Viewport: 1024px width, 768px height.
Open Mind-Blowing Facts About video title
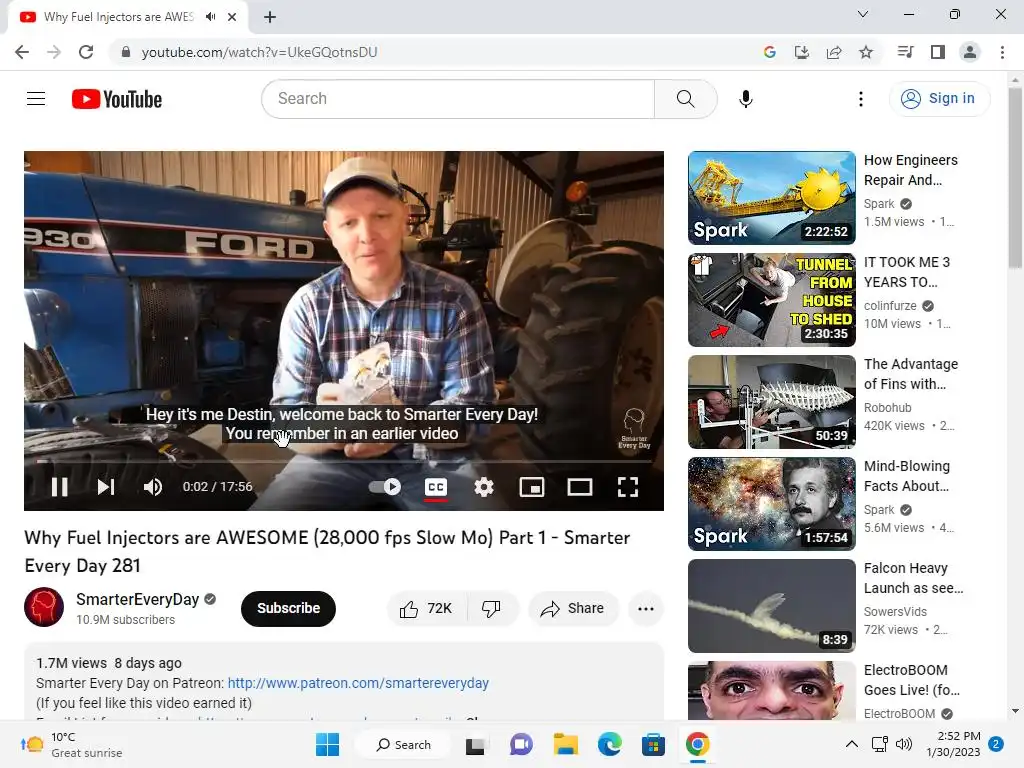[907, 475]
